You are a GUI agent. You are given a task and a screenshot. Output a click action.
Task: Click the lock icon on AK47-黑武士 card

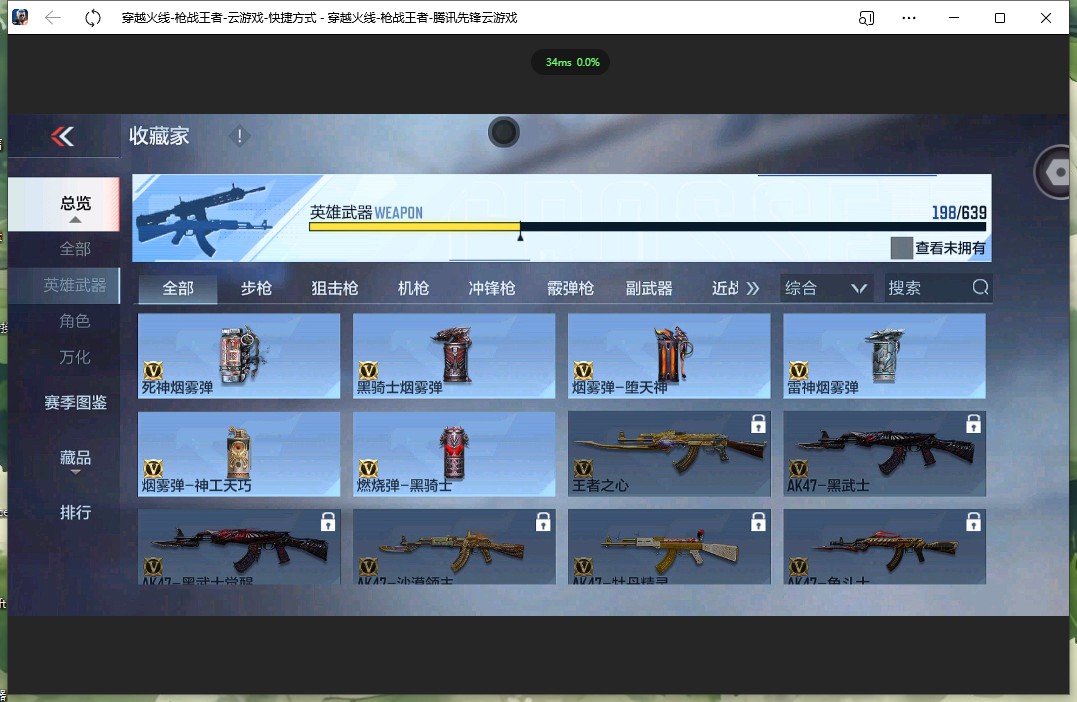point(973,424)
